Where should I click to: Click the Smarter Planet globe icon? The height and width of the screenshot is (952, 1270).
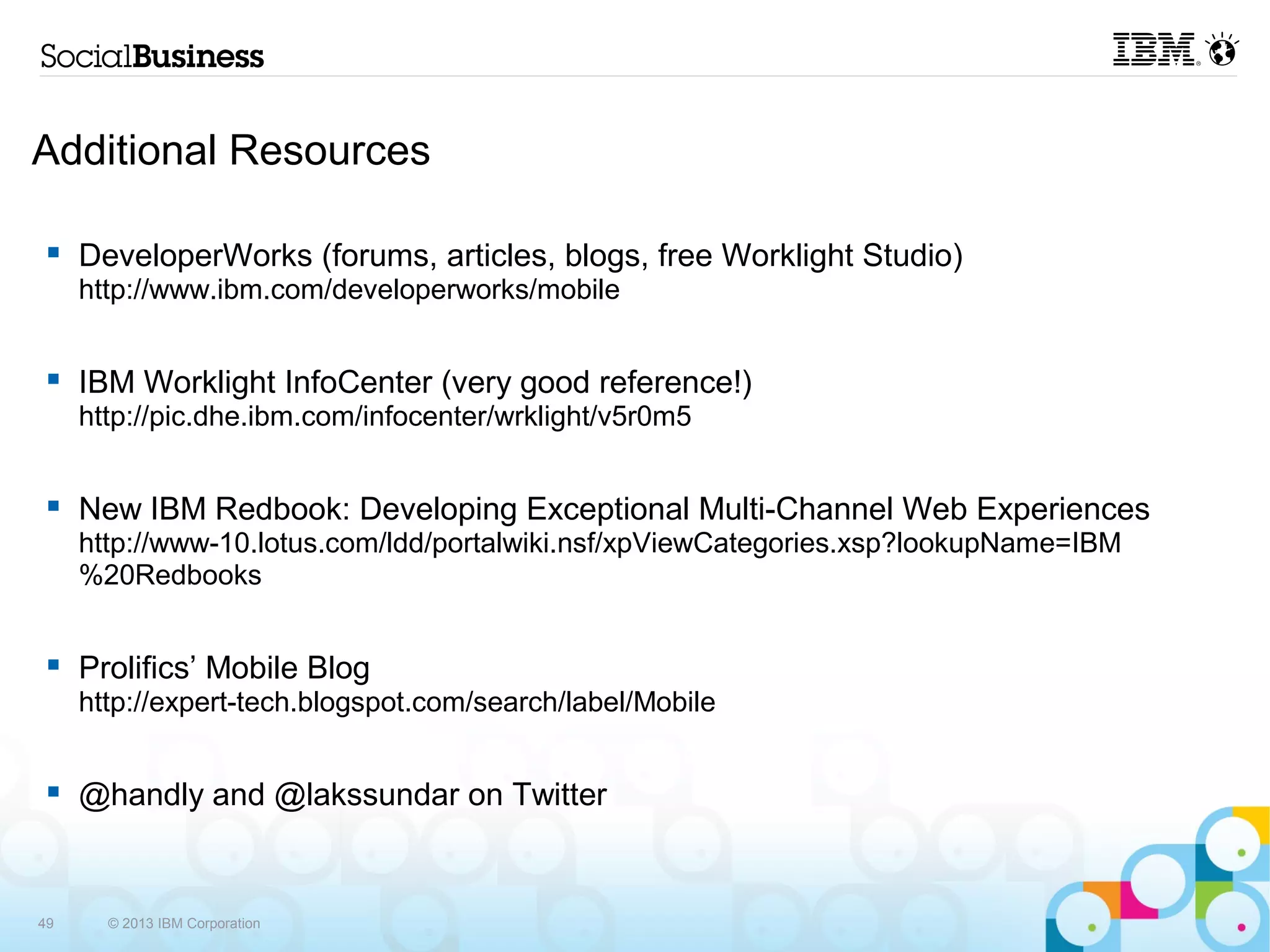(1222, 49)
